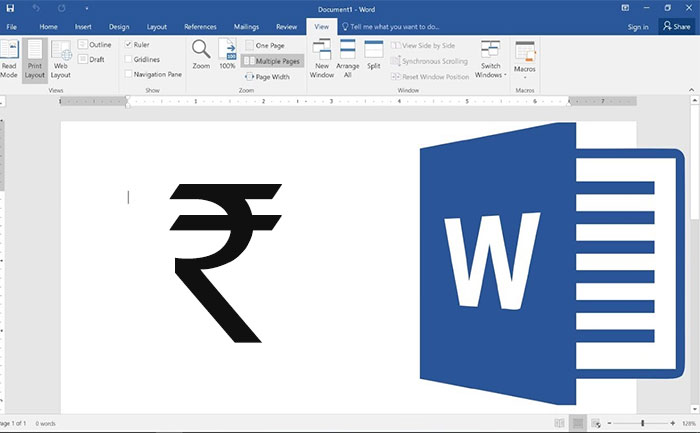Click the Zoom magnifier icon
This screenshot has height=433, width=700.
coord(201,57)
